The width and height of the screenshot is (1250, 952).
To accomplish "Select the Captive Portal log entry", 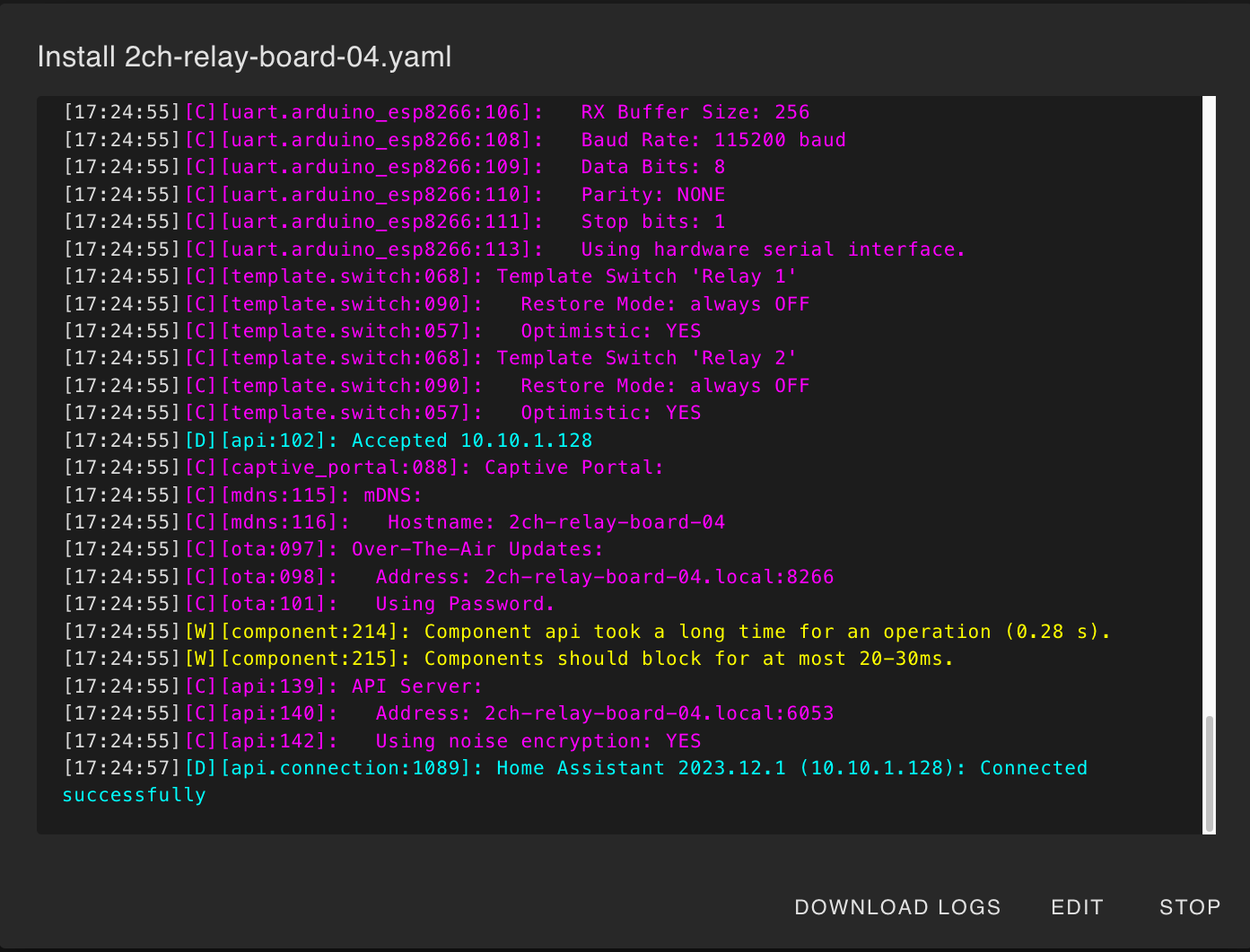I will click(363, 467).
